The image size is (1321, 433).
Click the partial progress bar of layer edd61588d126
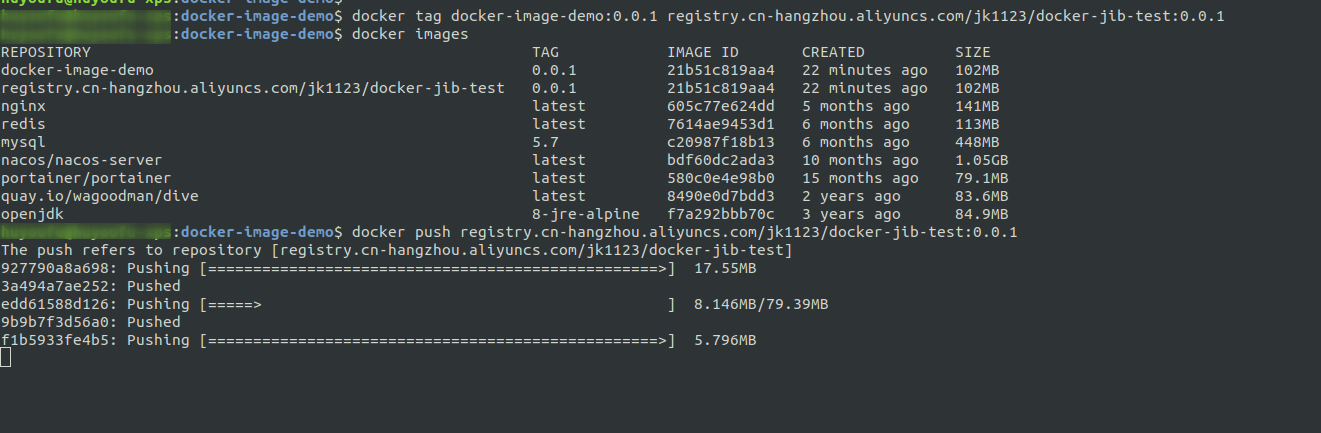[x=437, y=304]
